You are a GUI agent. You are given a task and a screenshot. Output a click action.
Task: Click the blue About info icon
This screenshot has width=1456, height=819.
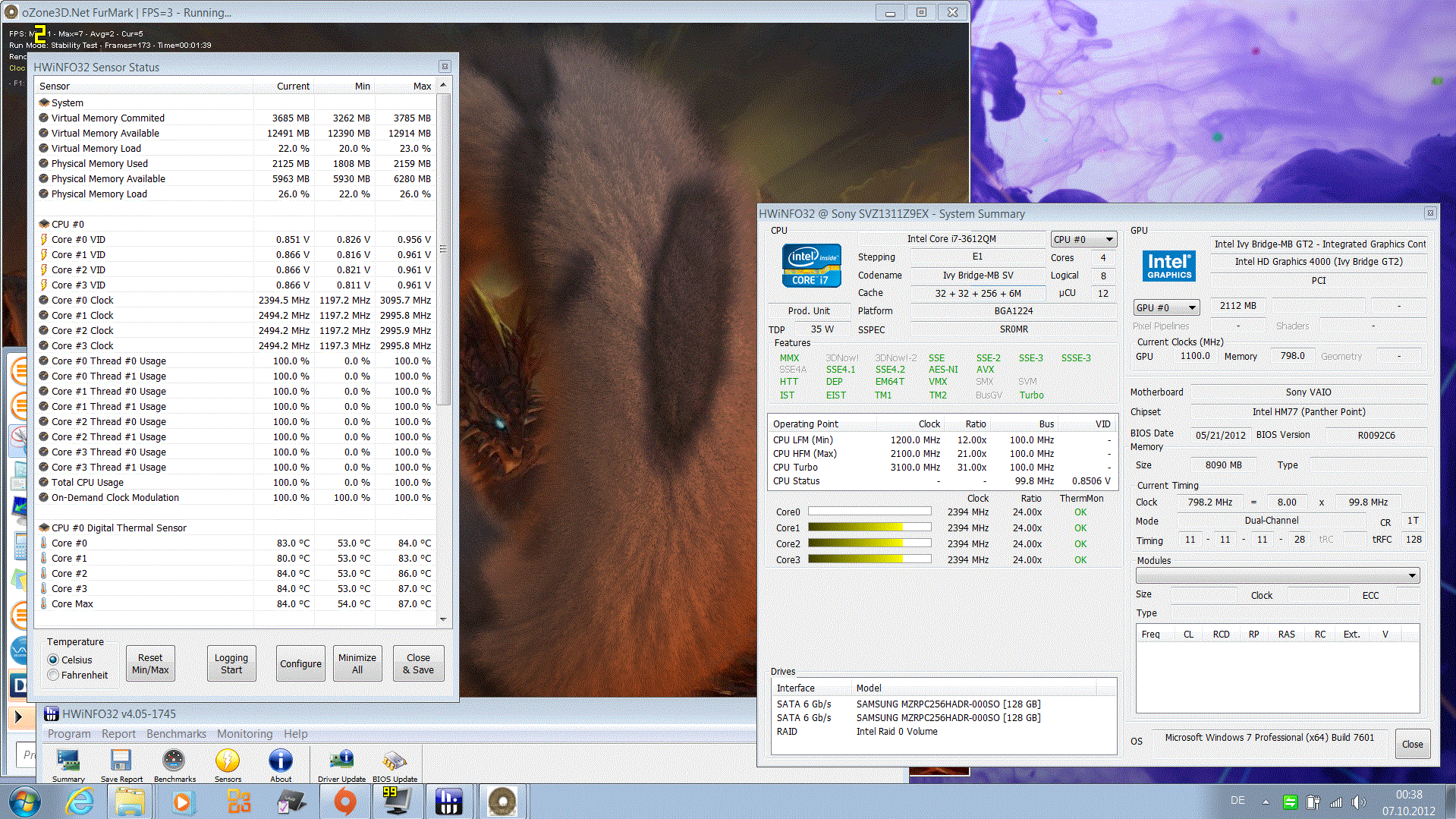pos(281,764)
